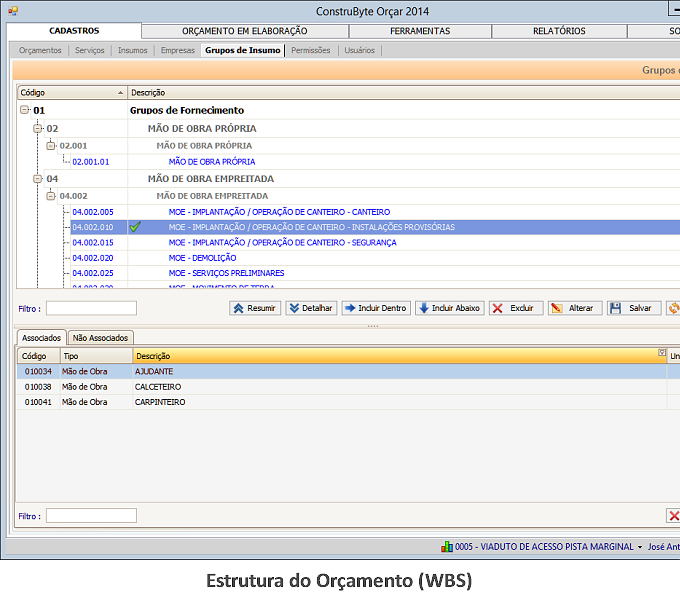The image size is (680, 600).
Task: Open the CADASTROS main tab
Action: point(74,31)
